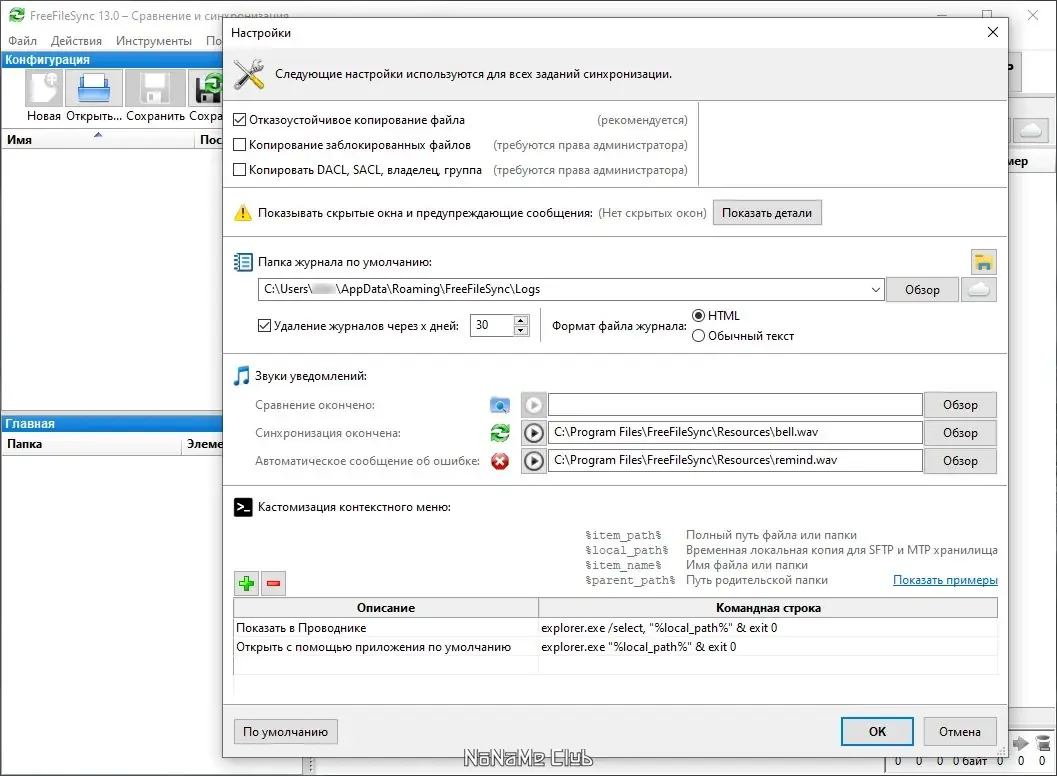Click the Новая configuration icon in main window
The image size is (1057, 776).
[44, 88]
